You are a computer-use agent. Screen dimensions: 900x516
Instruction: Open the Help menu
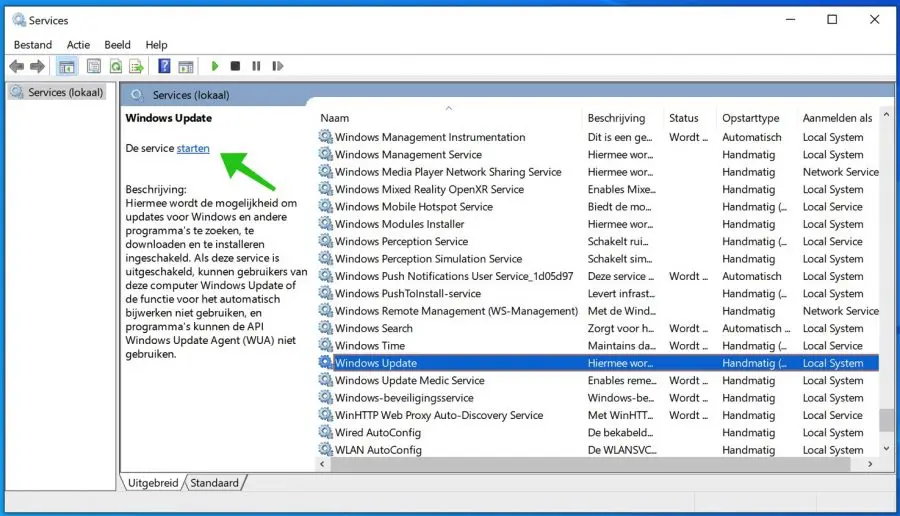[156, 45]
